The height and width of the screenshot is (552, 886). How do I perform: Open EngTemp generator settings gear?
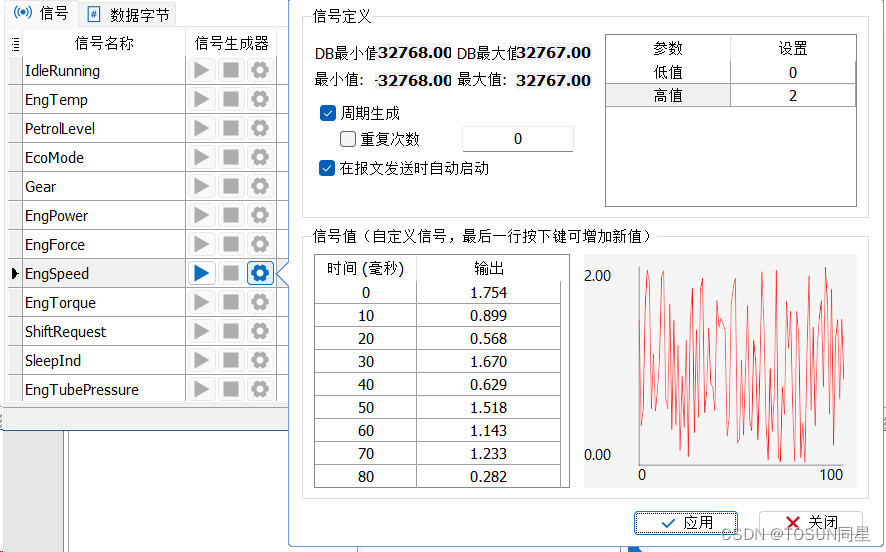[260, 99]
